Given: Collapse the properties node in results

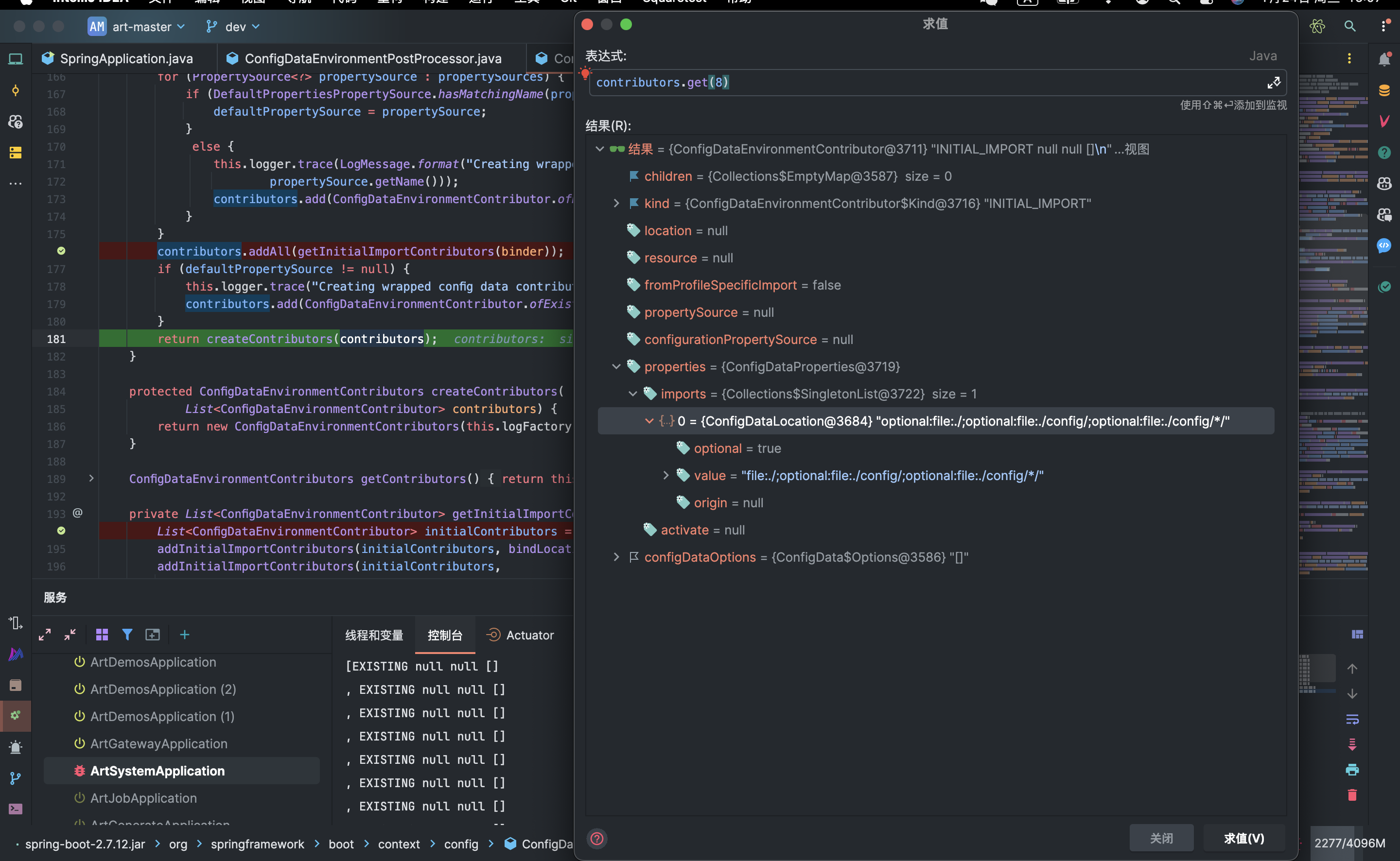Looking at the screenshot, I should 616,367.
